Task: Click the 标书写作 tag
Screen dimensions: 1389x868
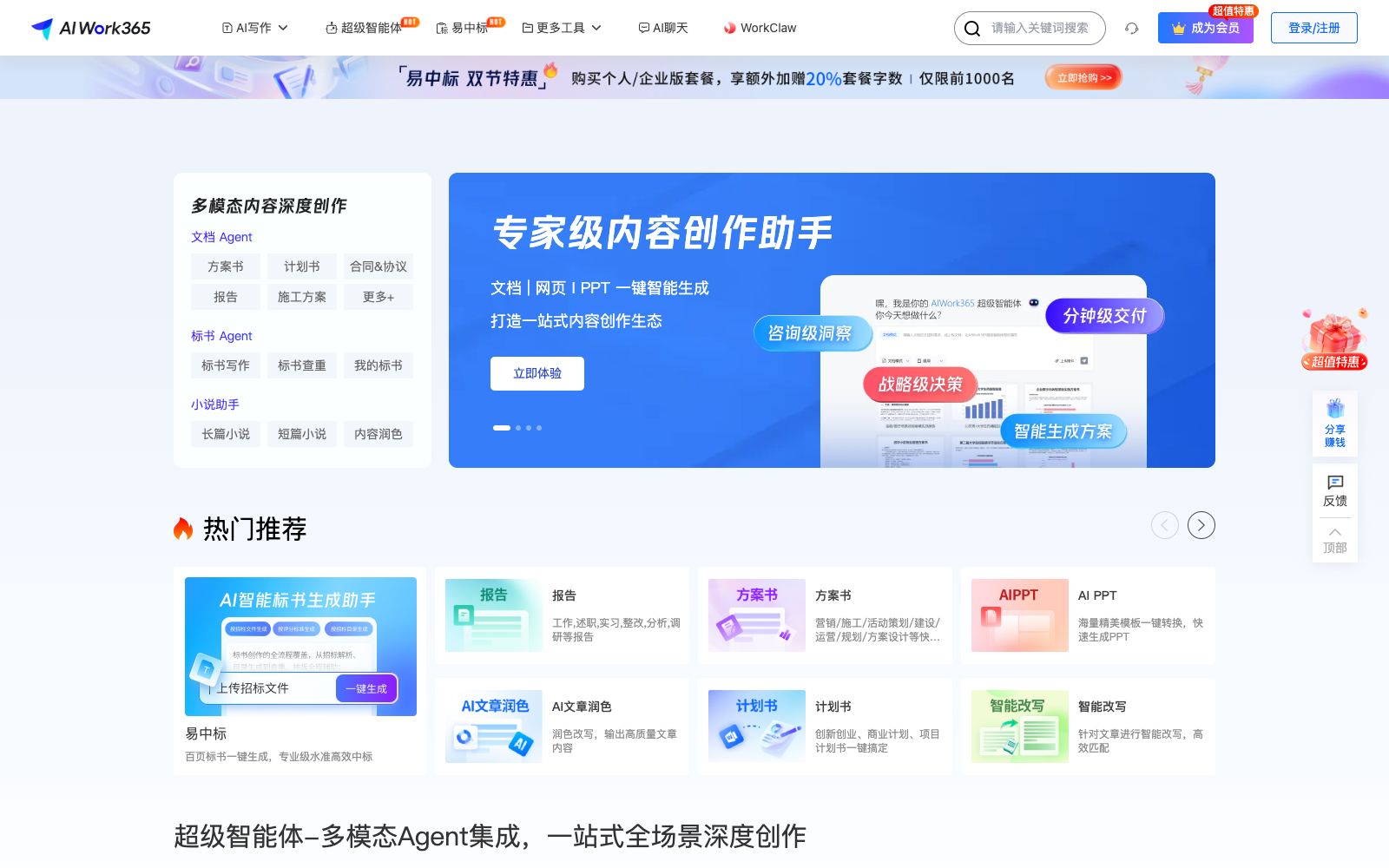Action: pos(226,365)
